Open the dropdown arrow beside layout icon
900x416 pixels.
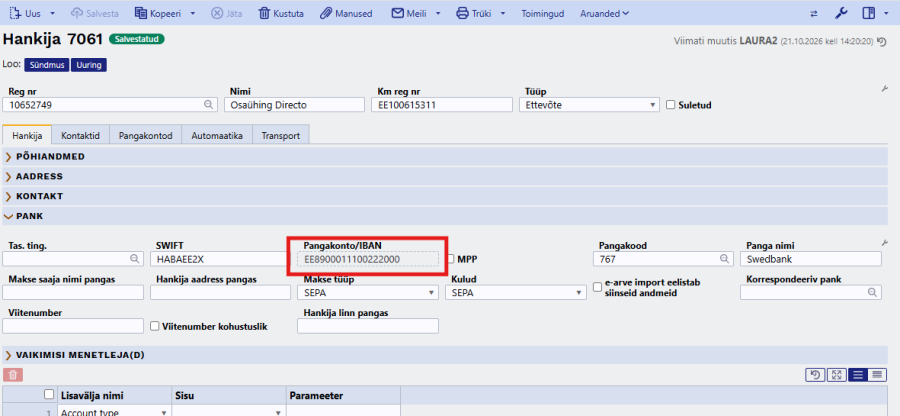tap(886, 13)
